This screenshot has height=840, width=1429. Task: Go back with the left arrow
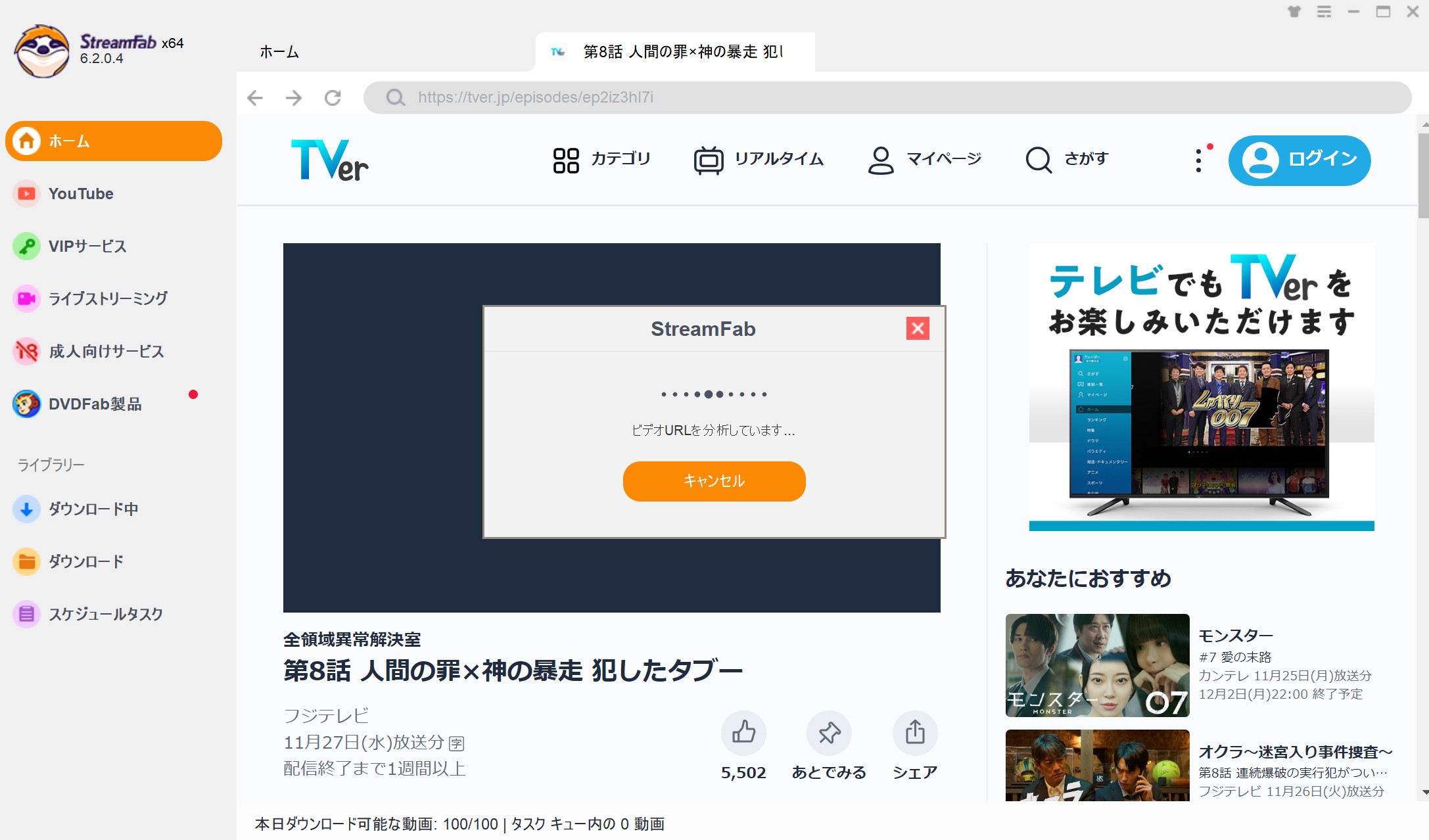[255, 98]
